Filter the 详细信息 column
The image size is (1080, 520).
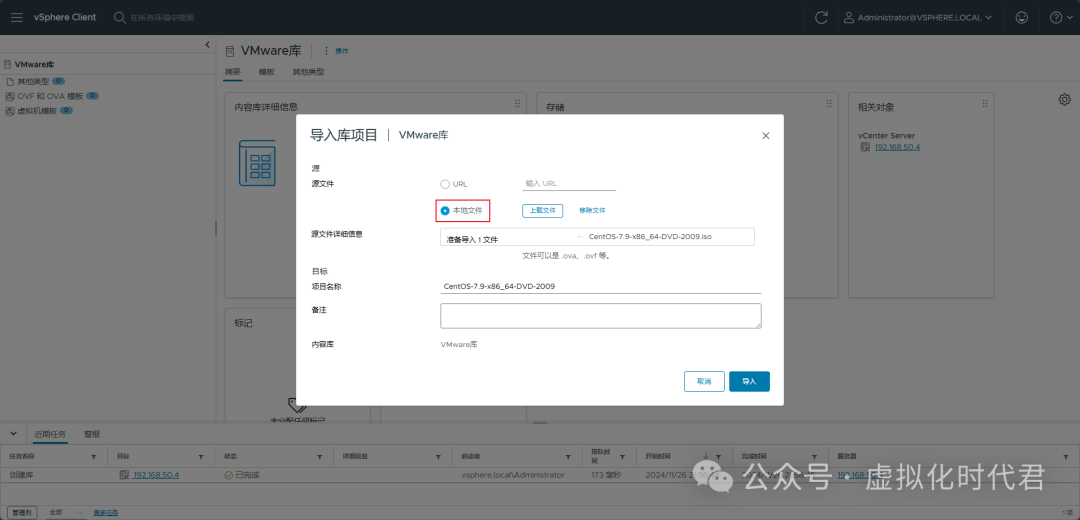(437, 457)
